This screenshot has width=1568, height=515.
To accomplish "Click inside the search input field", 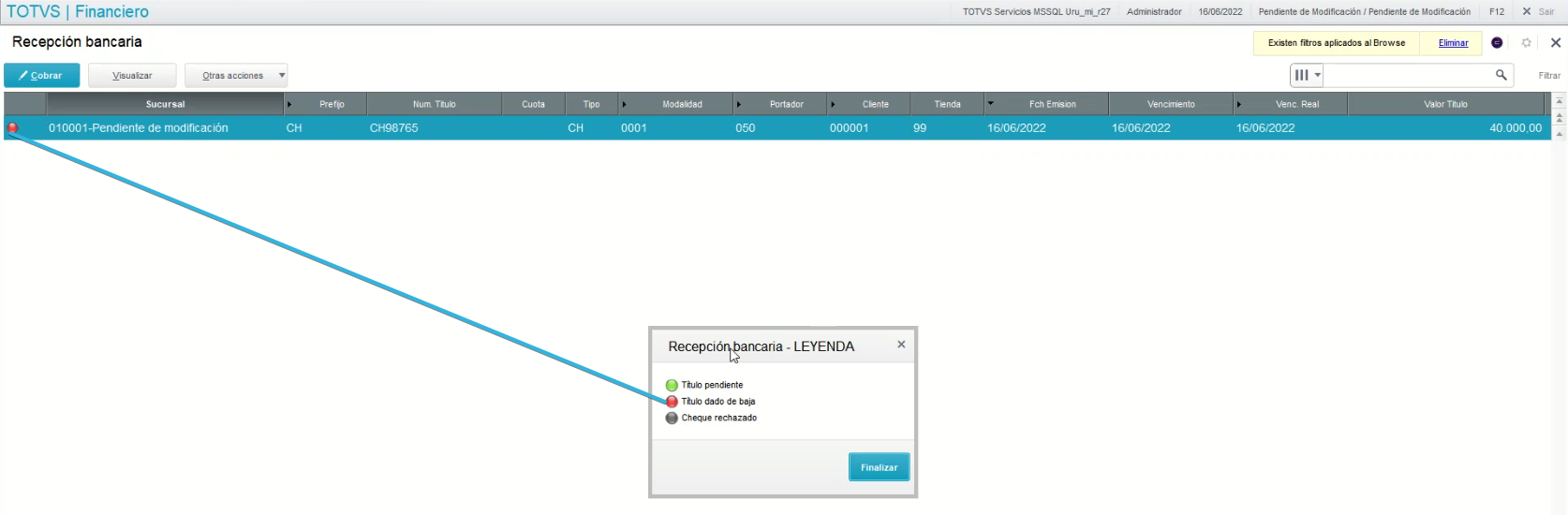I will 1407,76.
